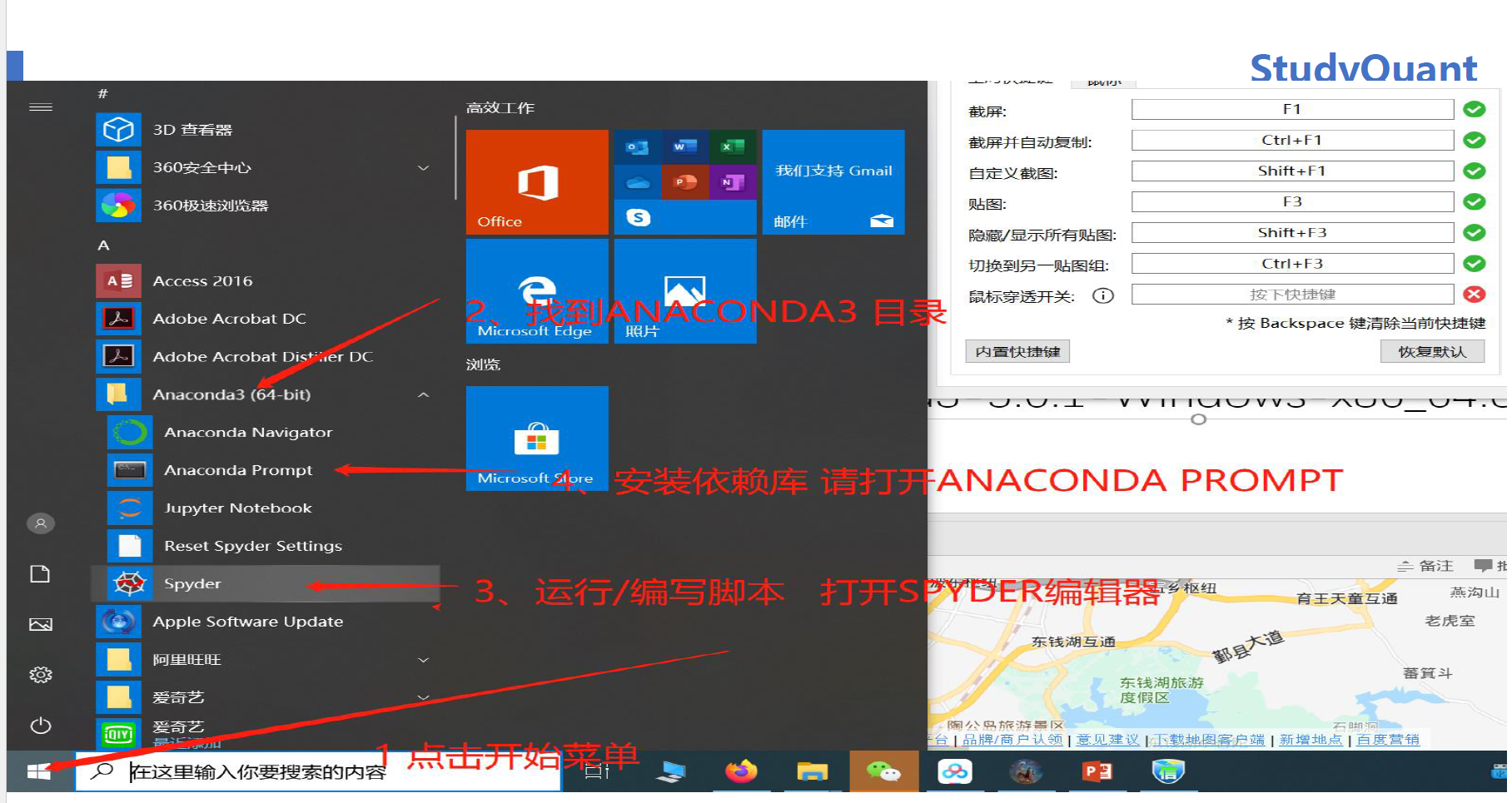This screenshot has width=1512, height=803.
Task: Open the green iQIYI 爱奇艺 app
Action: point(266,733)
